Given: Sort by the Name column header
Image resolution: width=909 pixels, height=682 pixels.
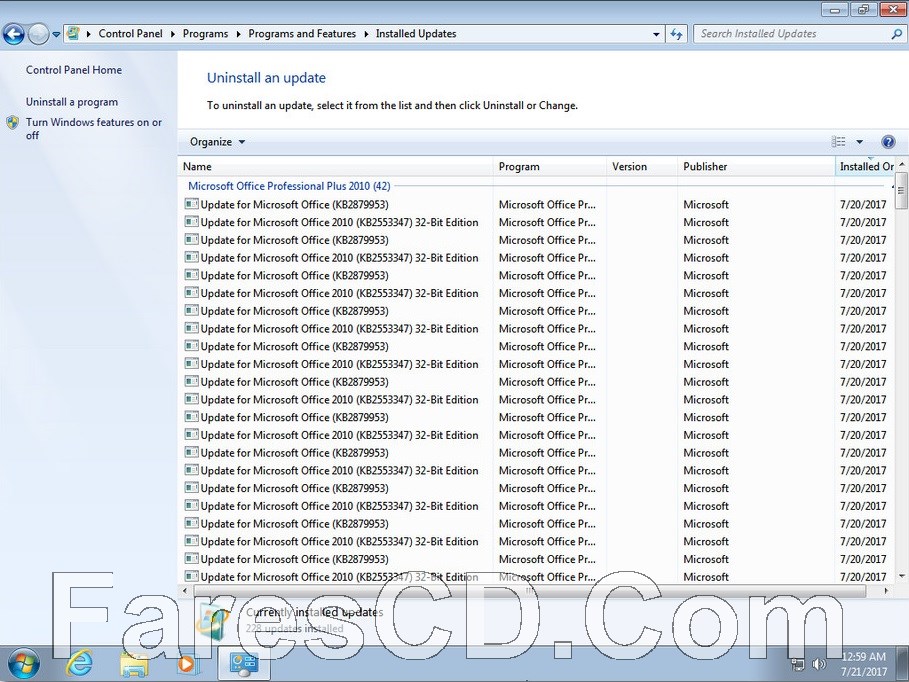Looking at the screenshot, I should pos(335,166).
